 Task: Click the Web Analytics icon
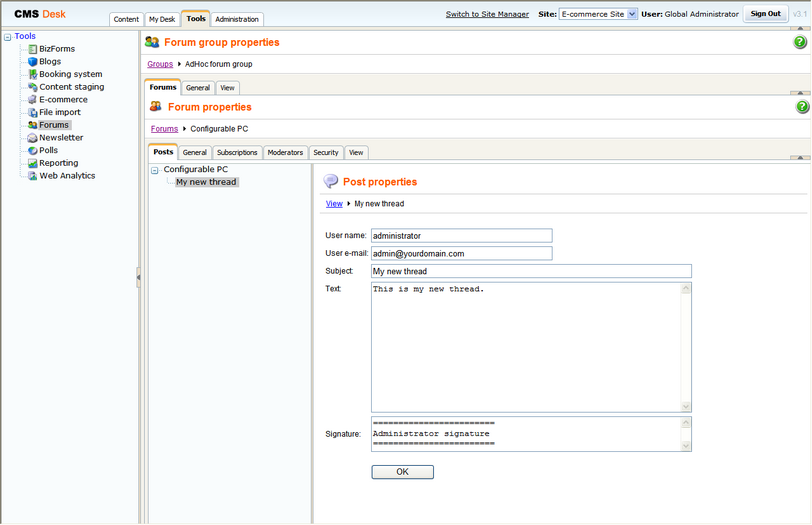(33, 176)
